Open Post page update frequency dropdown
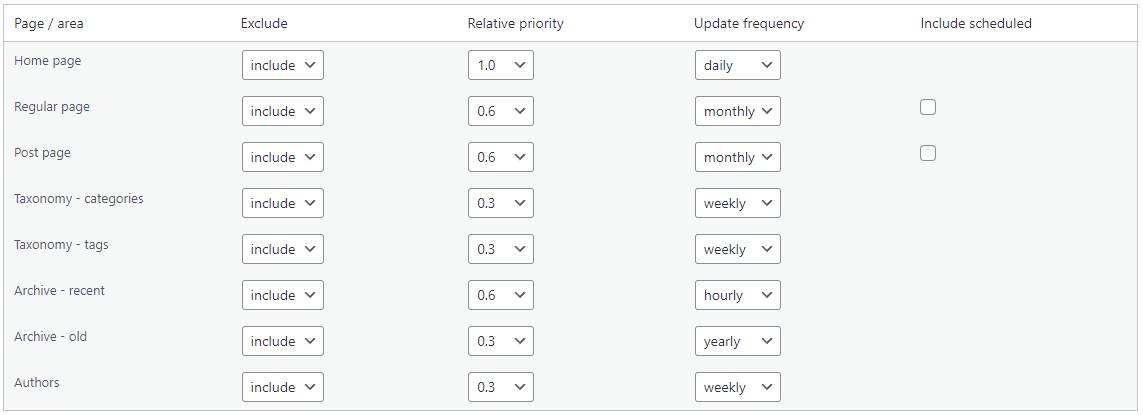 (737, 158)
